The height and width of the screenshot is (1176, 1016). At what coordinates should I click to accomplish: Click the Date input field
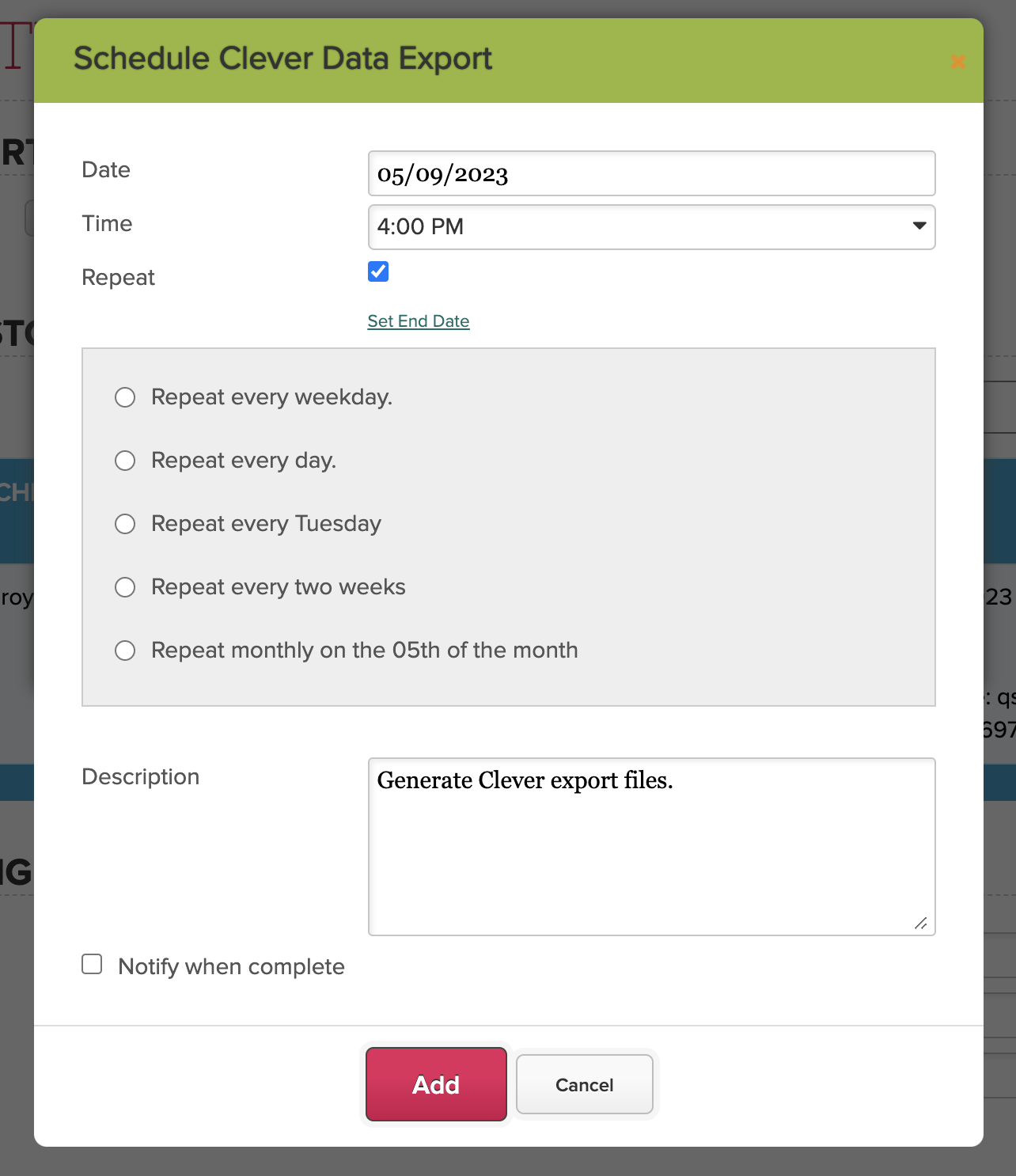(x=651, y=173)
